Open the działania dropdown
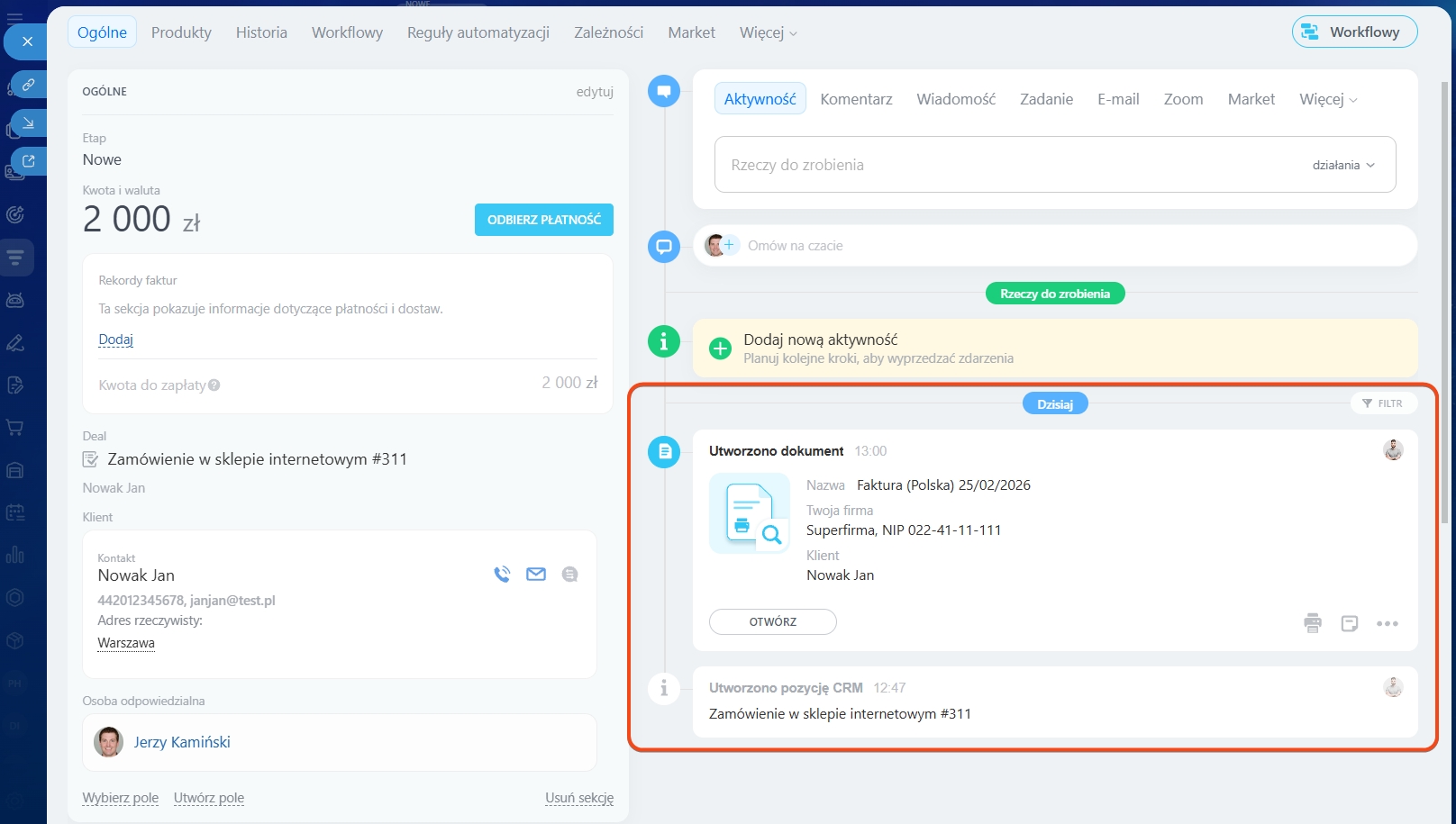Image resolution: width=1456 pixels, height=824 pixels. tap(1343, 166)
